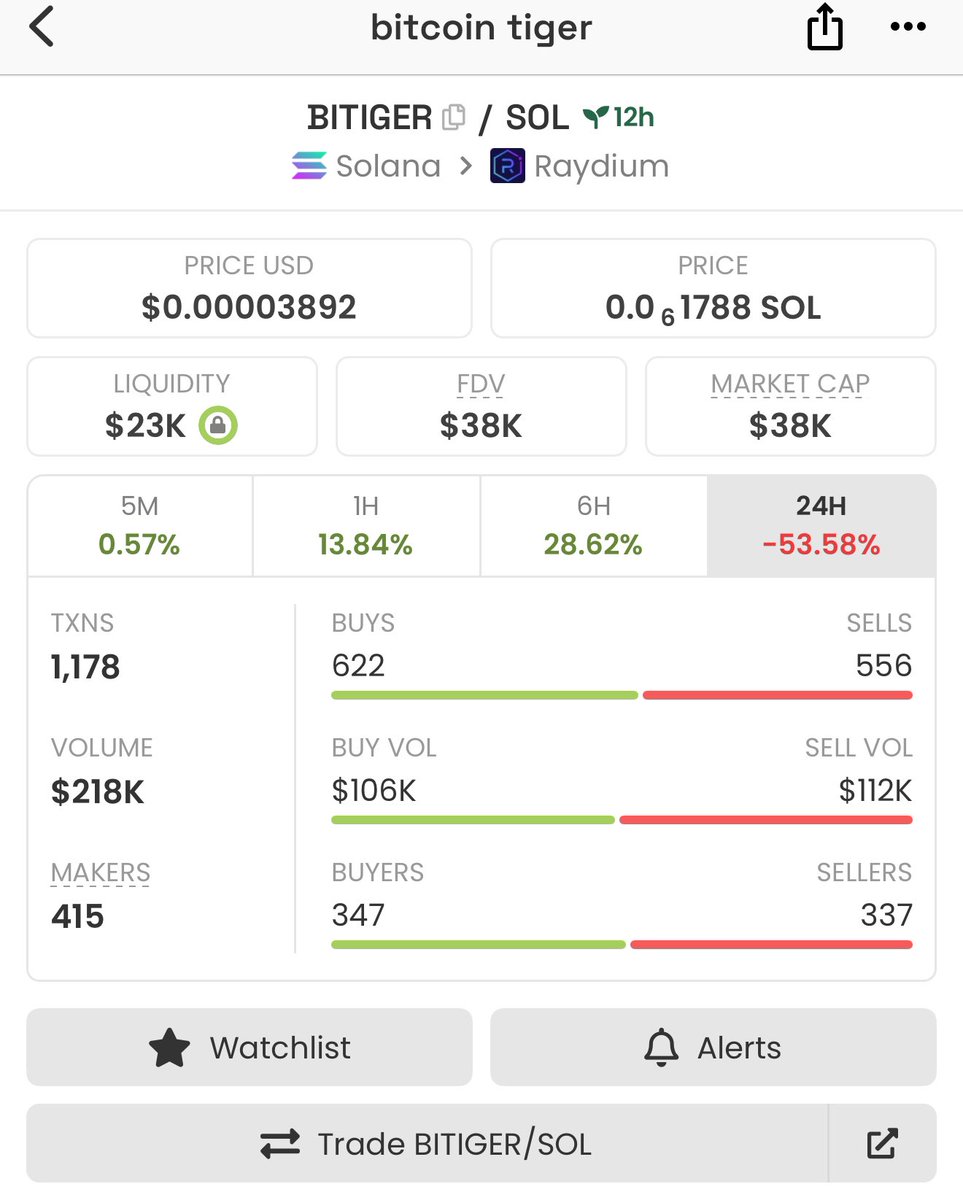This screenshot has height=1200, width=963.
Task: Click the Solana chain logo
Action: tap(309, 166)
